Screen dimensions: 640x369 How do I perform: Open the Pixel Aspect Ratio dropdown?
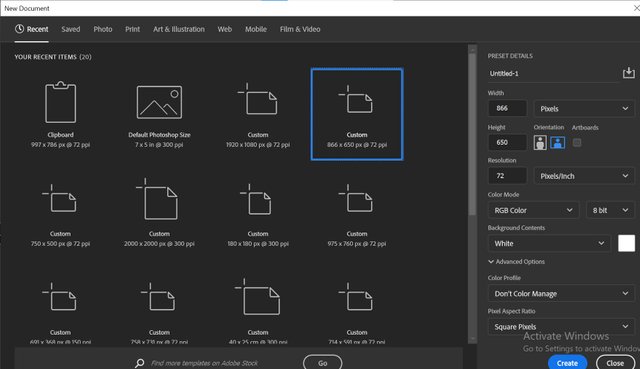(561, 327)
